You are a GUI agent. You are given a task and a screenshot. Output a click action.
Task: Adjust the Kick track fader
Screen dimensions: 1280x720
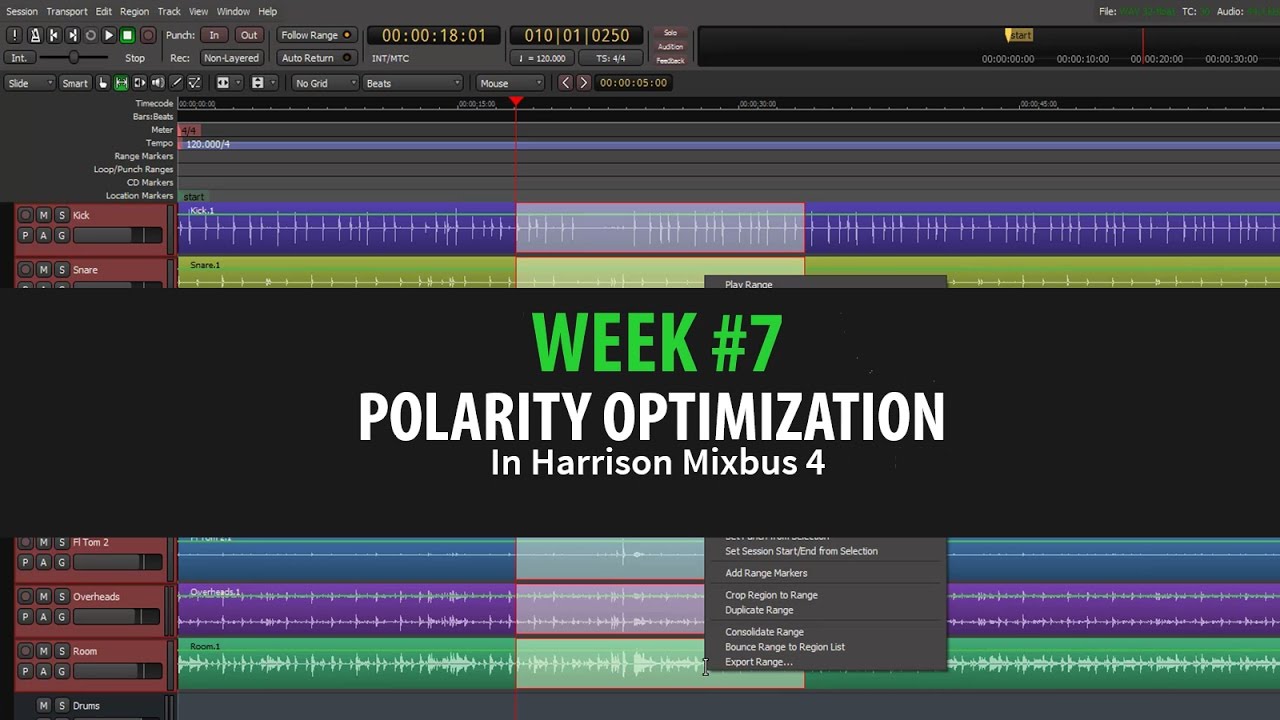(x=118, y=235)
